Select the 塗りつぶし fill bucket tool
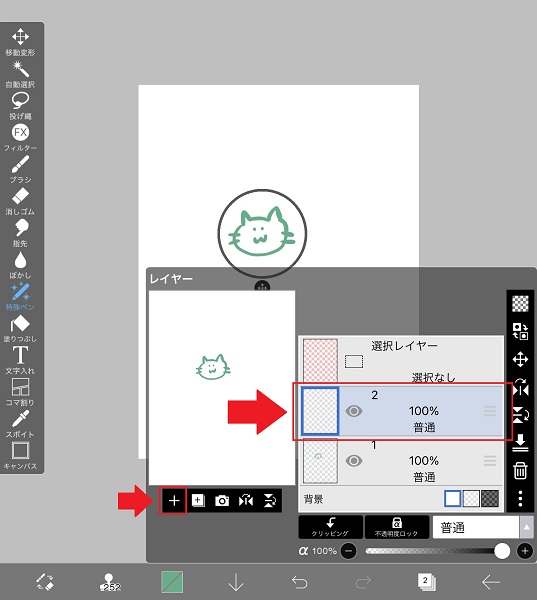 click(20, 328)
